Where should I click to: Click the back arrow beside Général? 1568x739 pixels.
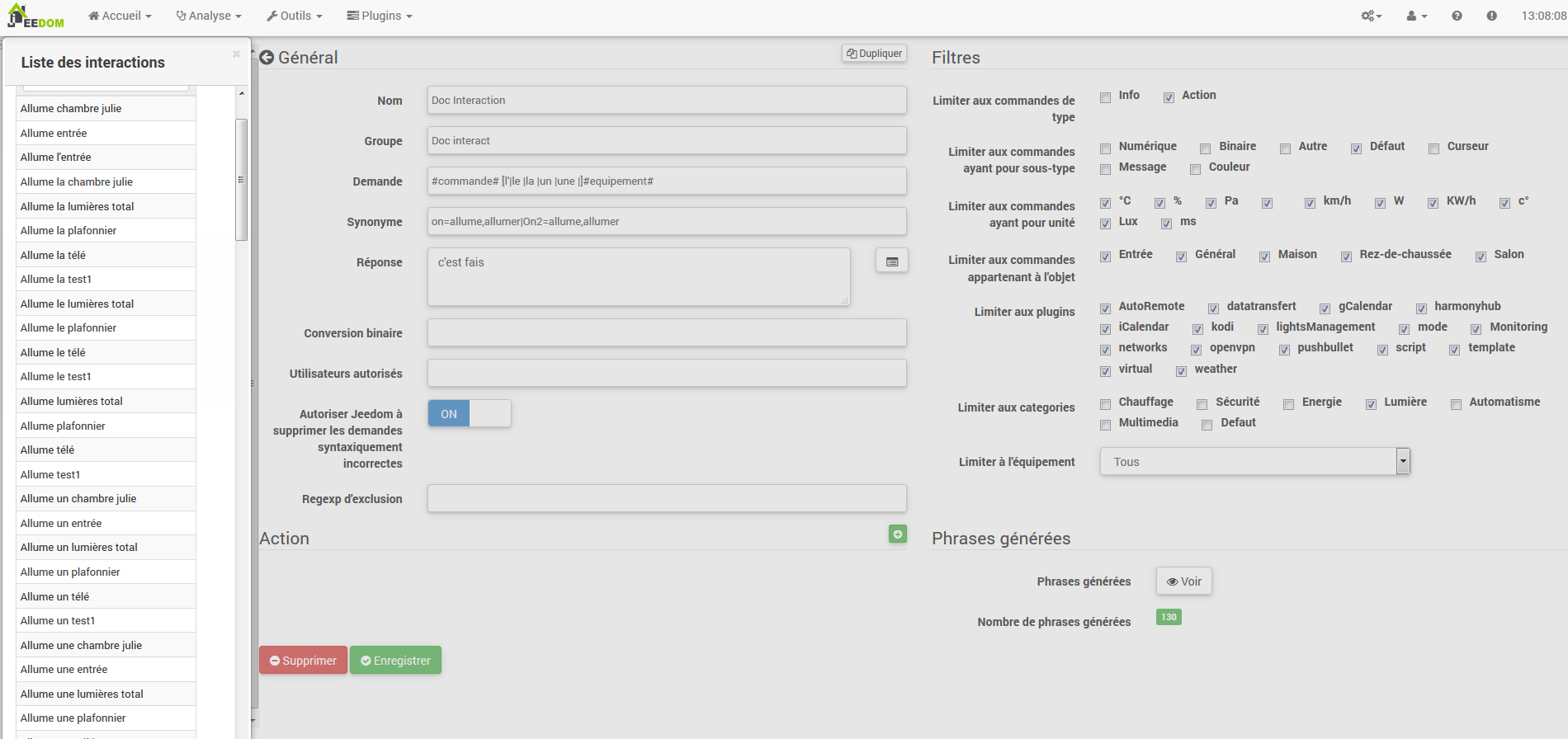click(267, 58)
